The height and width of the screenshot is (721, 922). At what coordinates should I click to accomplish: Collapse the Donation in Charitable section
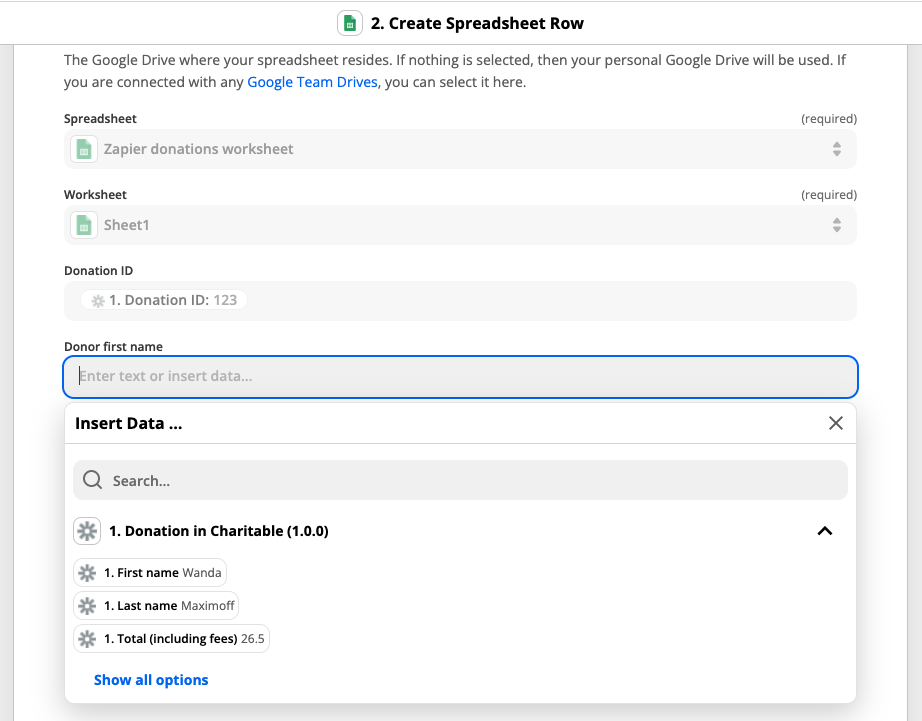click(x=825, y=531)
